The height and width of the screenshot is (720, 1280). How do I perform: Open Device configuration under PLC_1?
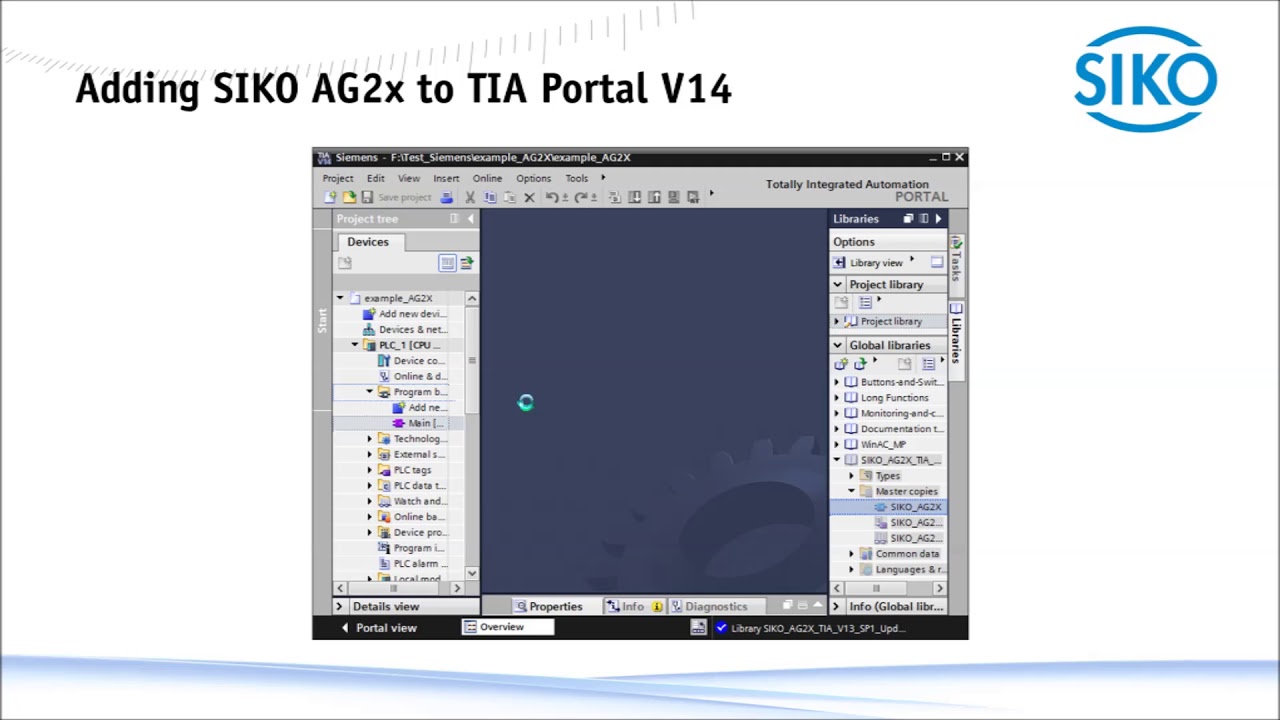tap(411, 360)
